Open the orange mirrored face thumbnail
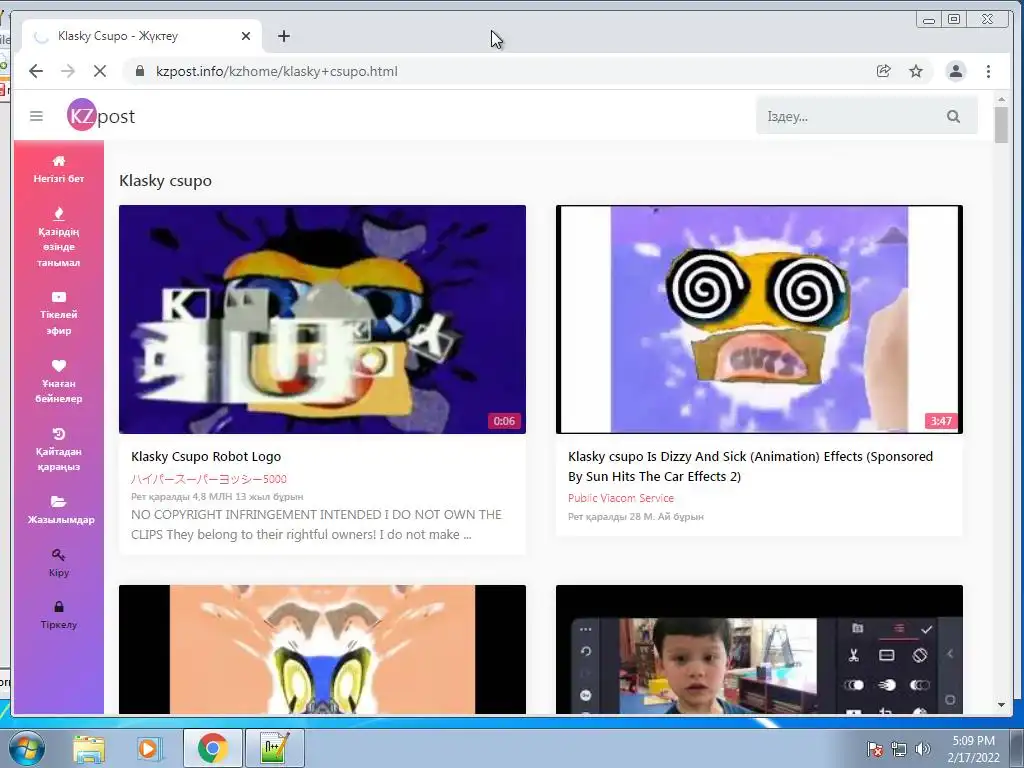The width and height of the screenshot is (1024, 768). [x=322, y=649]
